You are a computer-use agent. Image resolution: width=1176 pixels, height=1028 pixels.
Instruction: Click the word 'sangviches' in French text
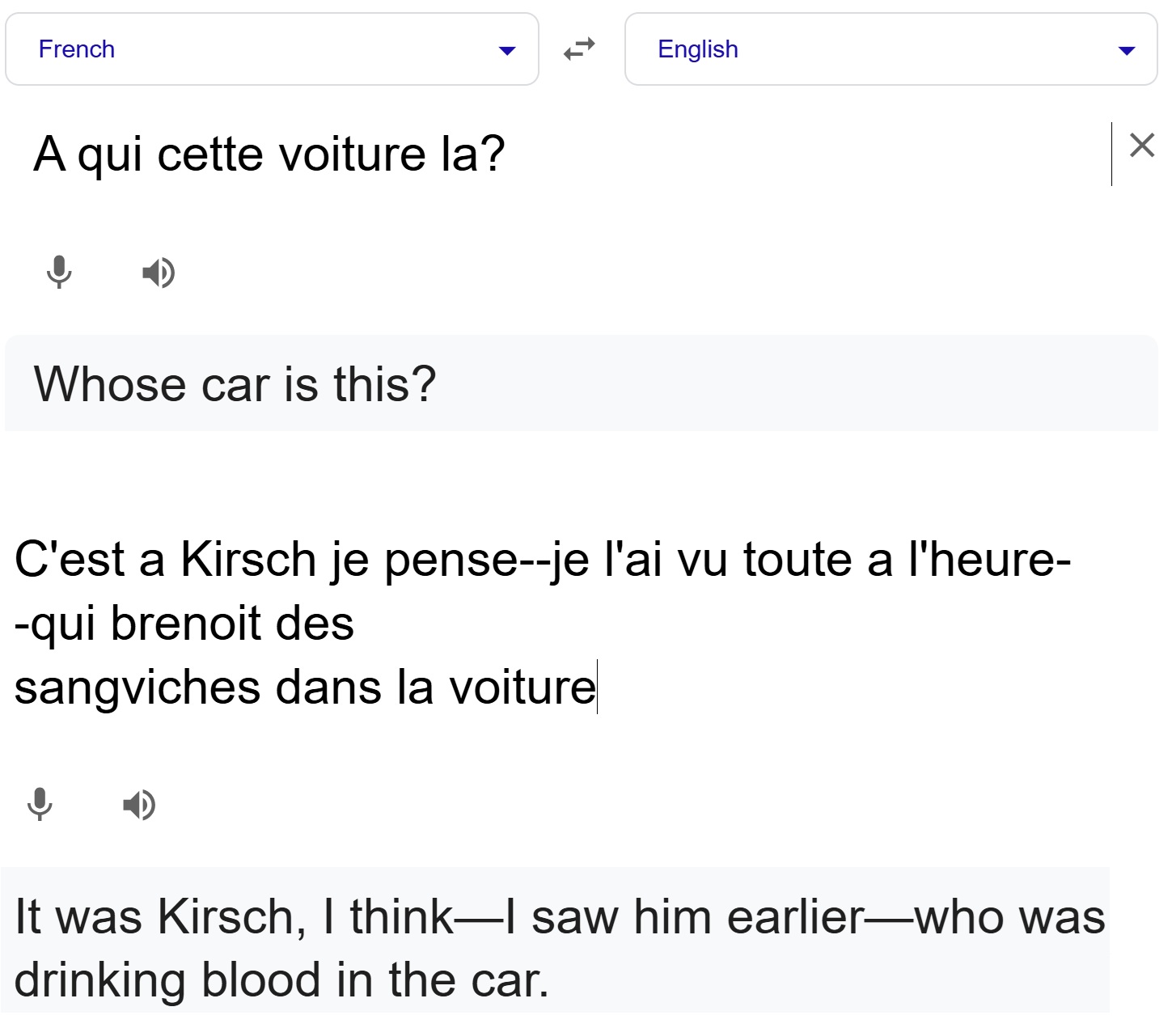(x=137, y=687)
